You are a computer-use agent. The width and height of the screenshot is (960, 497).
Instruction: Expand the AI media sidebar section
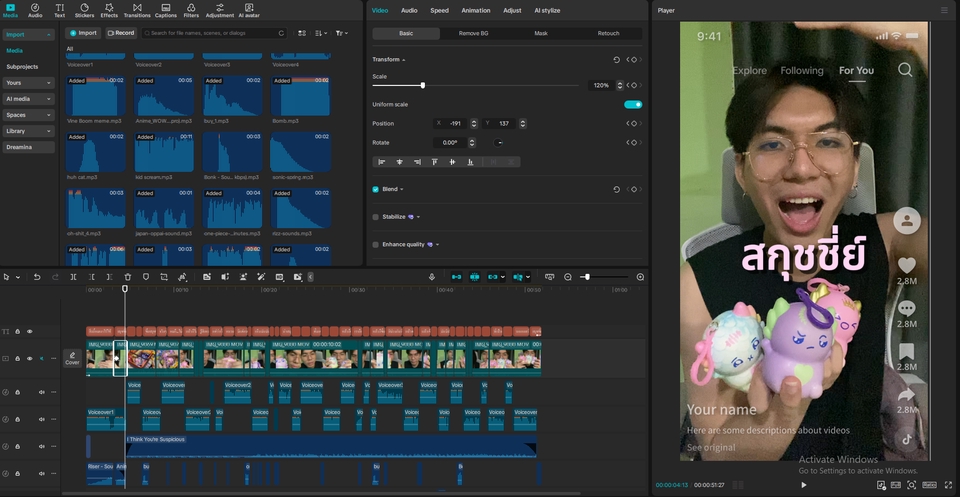(x=28, y=99)
